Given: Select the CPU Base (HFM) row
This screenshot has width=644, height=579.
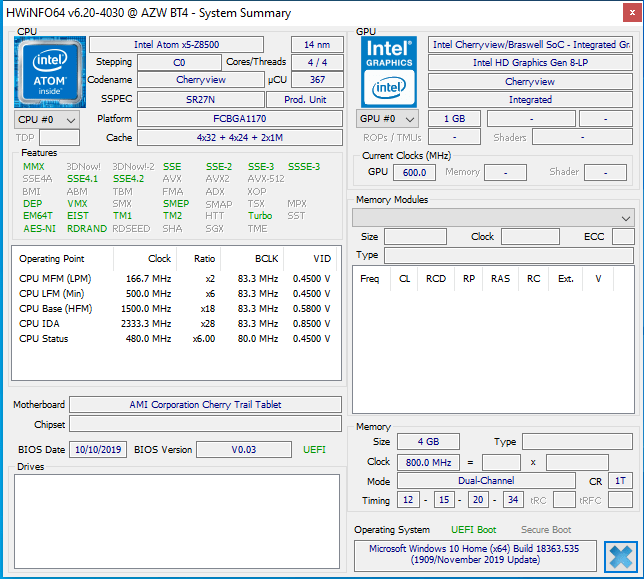Looking at the screenshot, I should [x=175, y=308].
